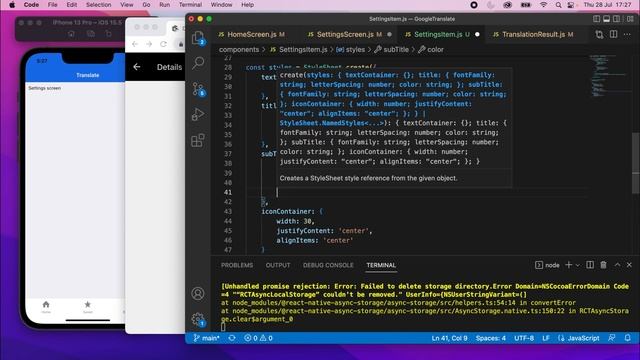Click components in the breadcrumb
Screen dimensions: 640x360
pyautogui.click(x=239, y=49)
